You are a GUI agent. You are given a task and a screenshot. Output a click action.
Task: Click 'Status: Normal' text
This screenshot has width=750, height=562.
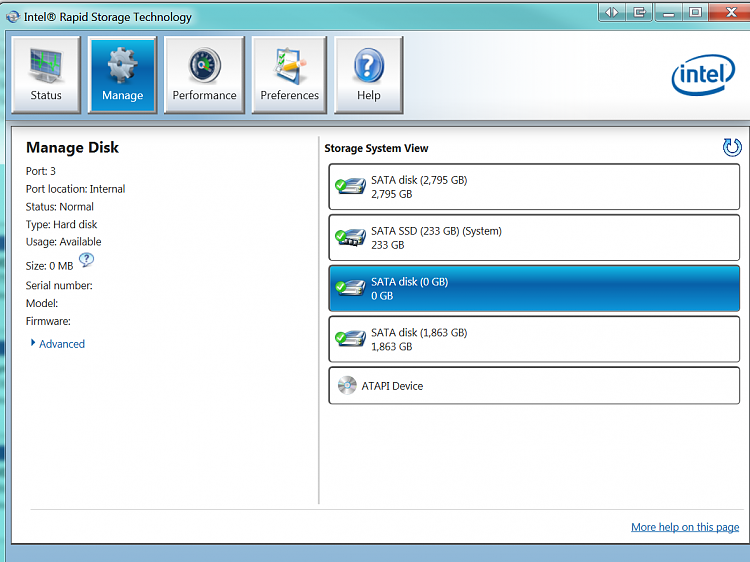(60, 207)
